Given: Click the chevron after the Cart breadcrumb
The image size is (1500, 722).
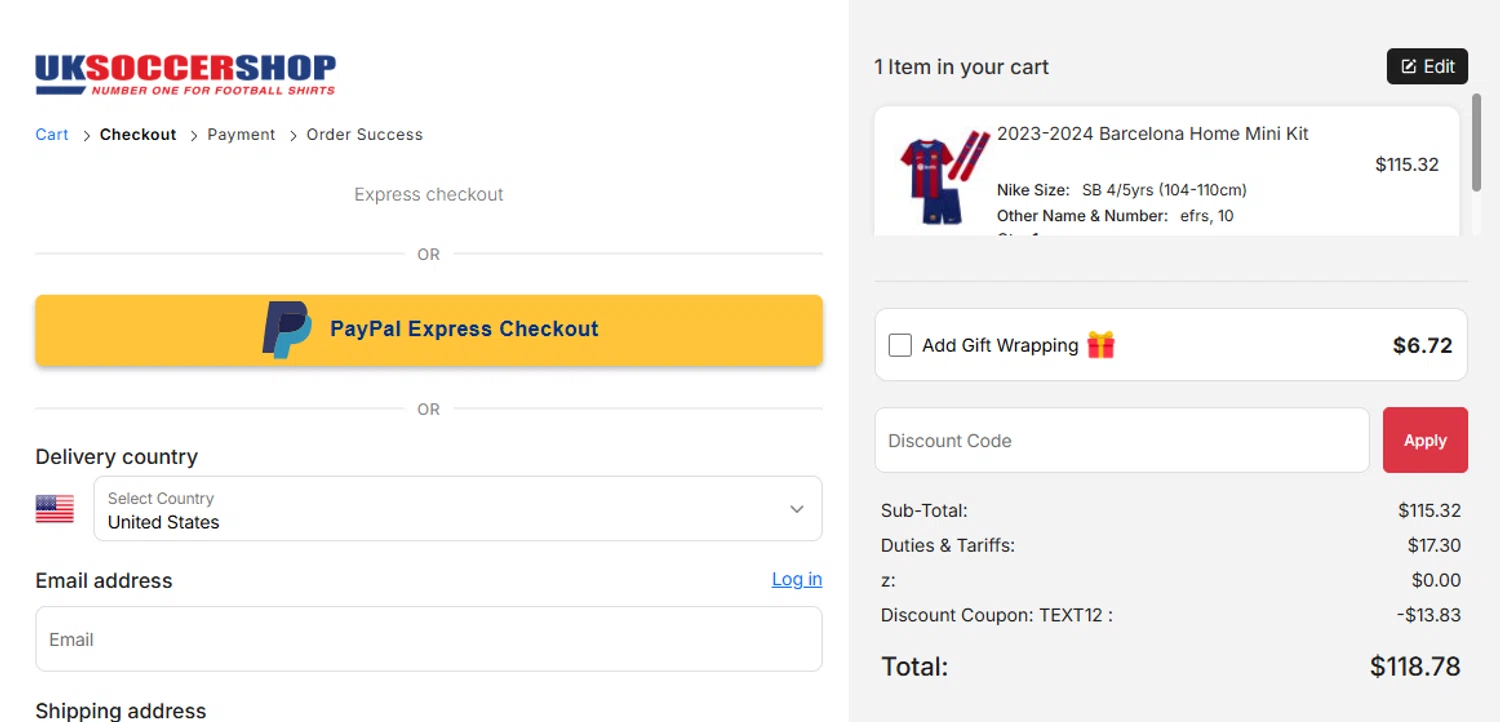Looking at the screenshot, I should coord(87,135).
